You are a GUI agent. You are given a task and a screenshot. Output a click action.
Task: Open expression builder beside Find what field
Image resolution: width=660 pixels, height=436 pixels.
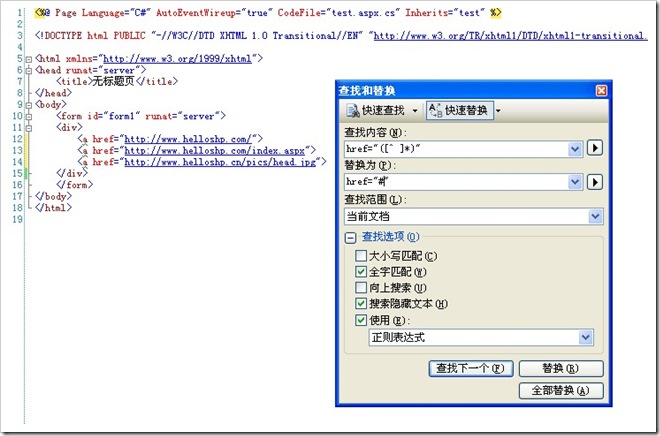pyautogui.click(x=595, y=148)
